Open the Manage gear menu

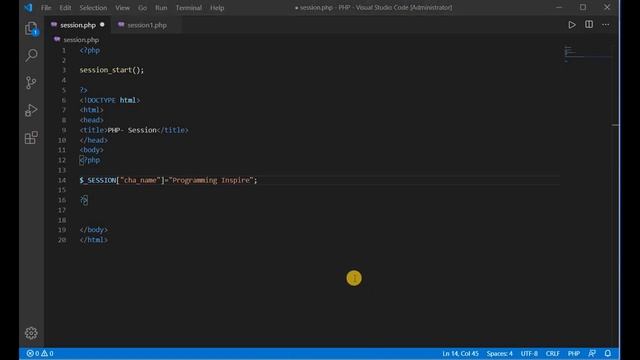pos(31,333)
